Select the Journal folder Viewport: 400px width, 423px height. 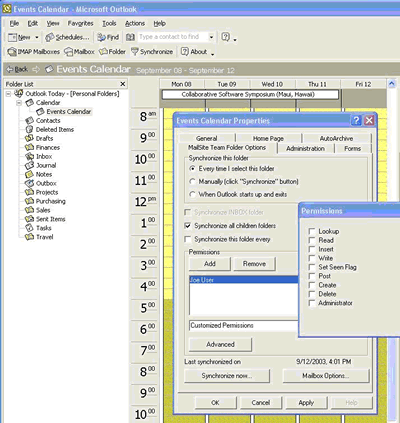[x=41, y=166]
